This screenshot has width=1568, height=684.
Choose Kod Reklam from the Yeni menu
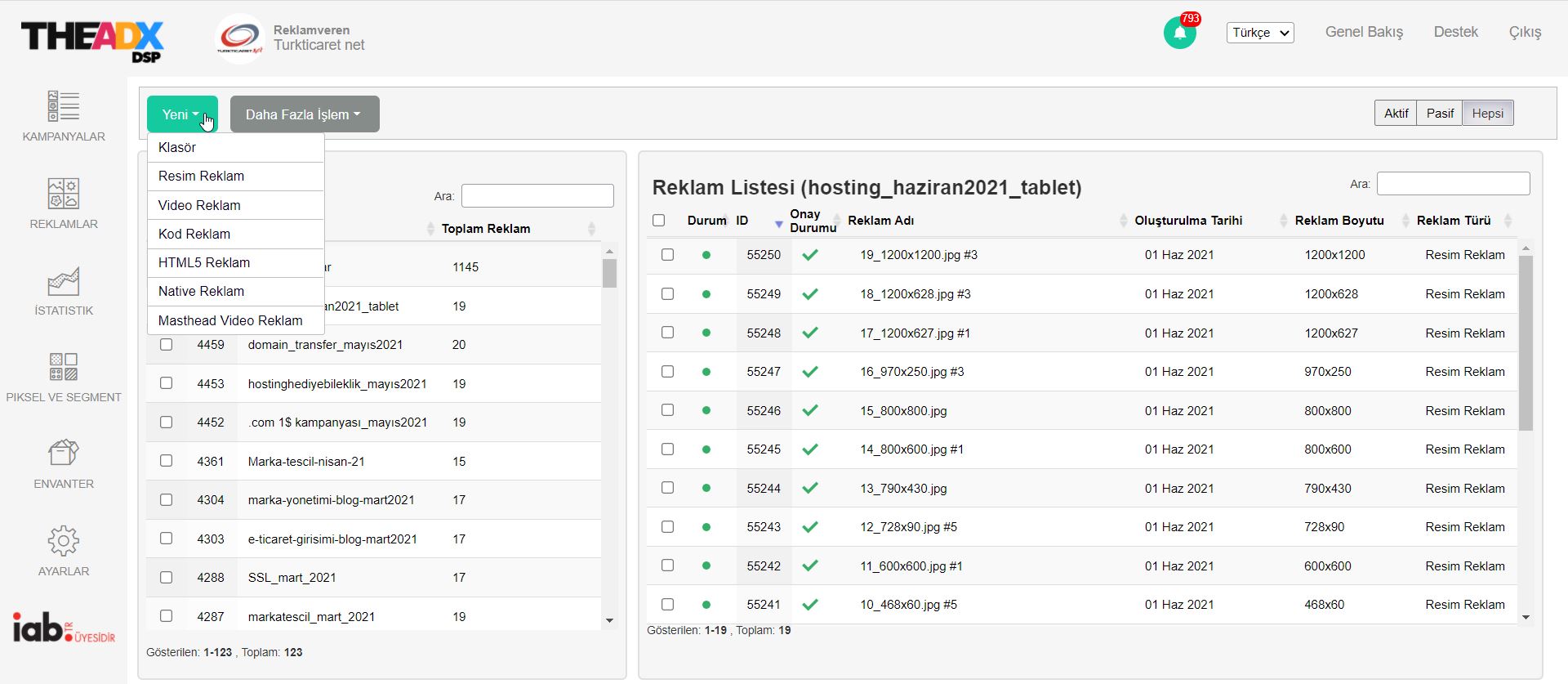pos(236,234)
